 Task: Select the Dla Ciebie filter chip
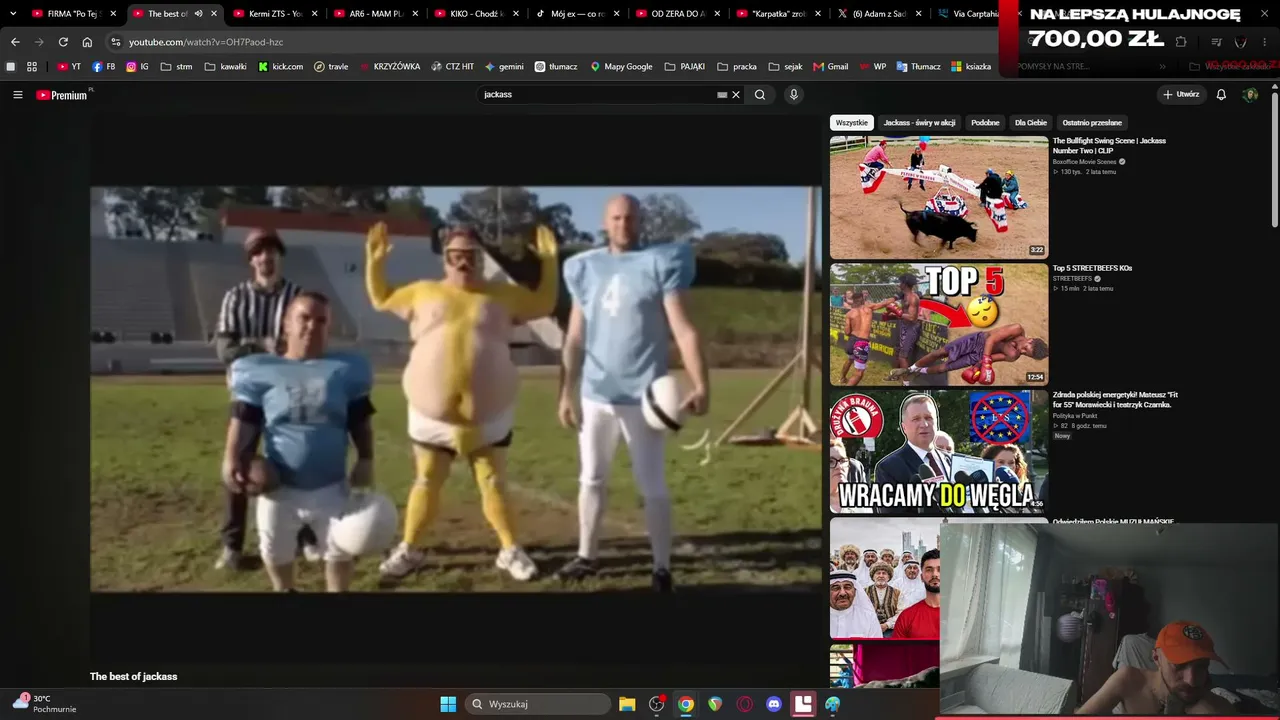tap(1031, 123)
